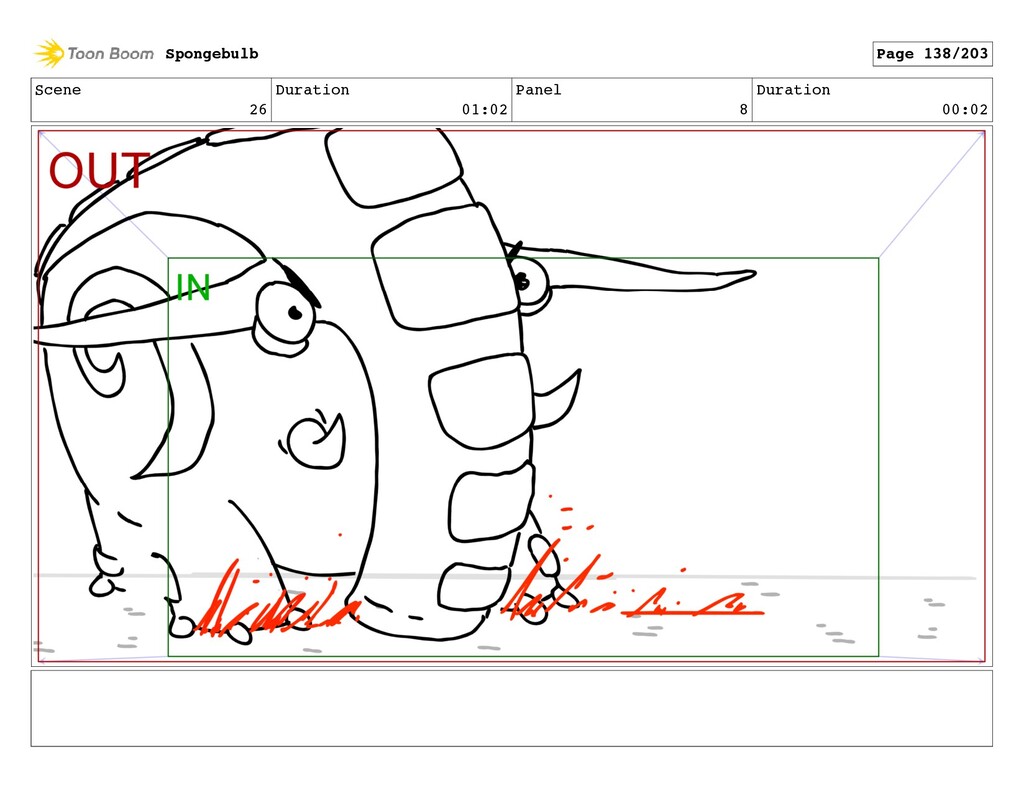The image size is (1024, 793).
Task: Select the Spongebulb project title
Action: pos(212,54)
